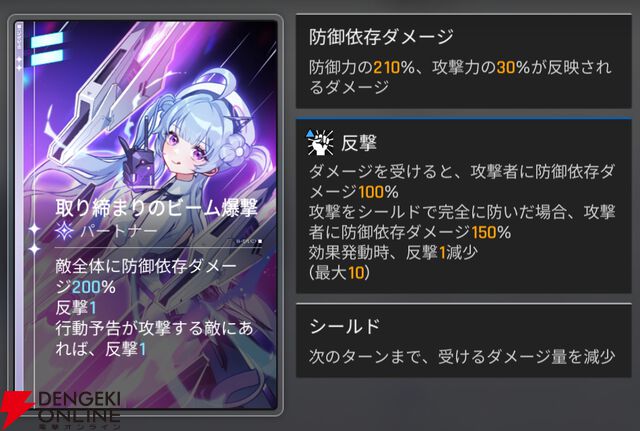
Task: Click the lower four-point star beside card name
Action: coord(33,248)
